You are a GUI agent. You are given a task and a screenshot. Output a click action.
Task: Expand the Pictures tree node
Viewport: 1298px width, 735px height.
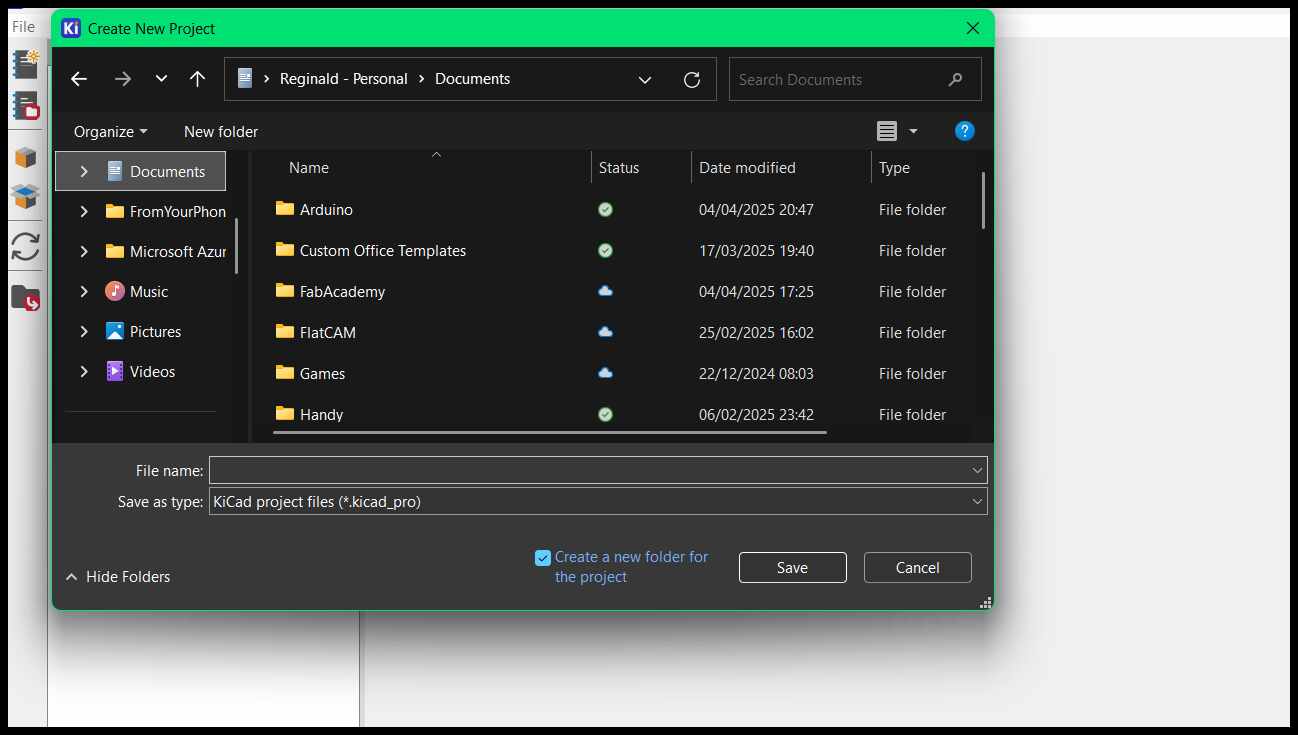[84, 332]
